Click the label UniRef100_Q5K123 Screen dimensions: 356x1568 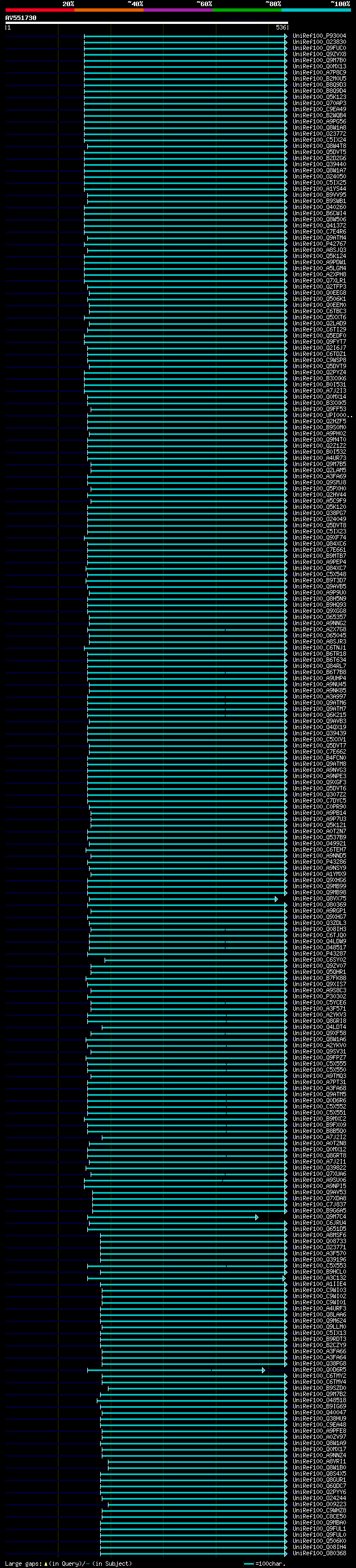319,97
